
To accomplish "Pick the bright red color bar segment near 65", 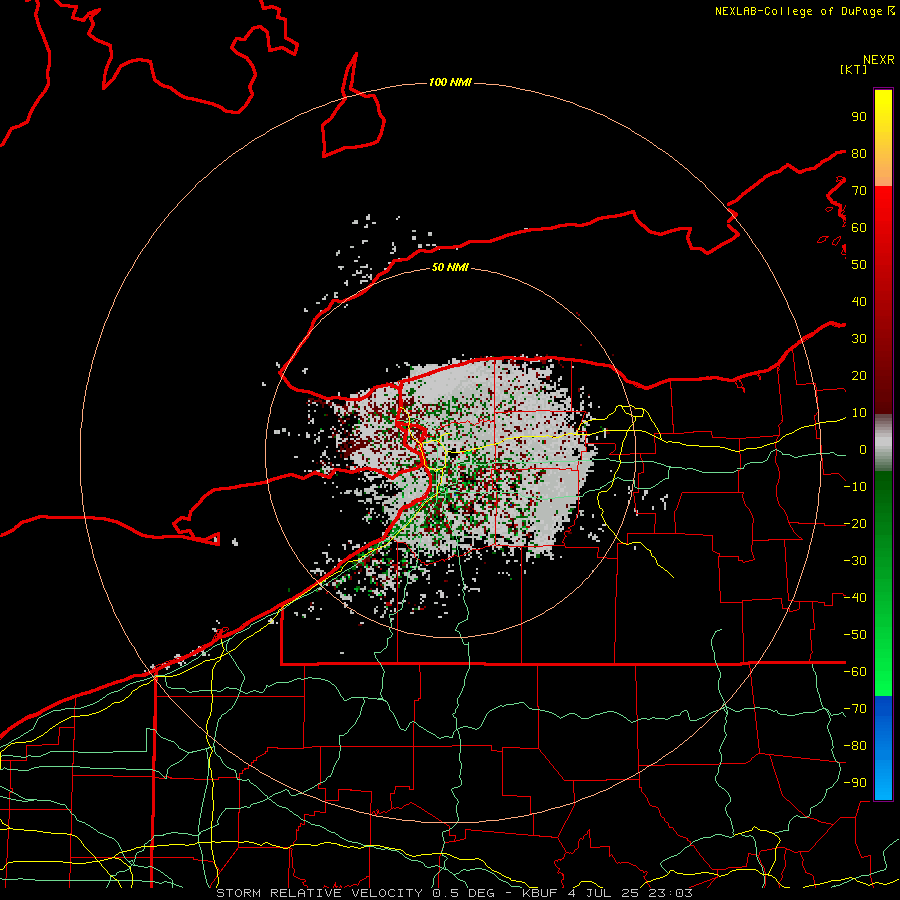I will point(883,209).
